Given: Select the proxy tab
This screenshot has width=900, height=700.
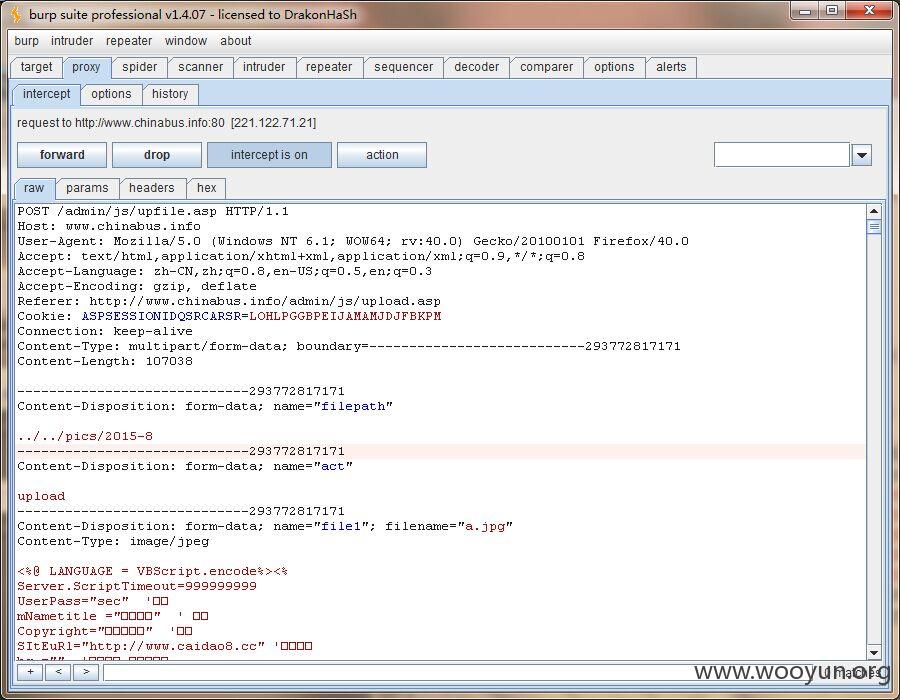Looking at the screenshot, I should tap(86, 67).
